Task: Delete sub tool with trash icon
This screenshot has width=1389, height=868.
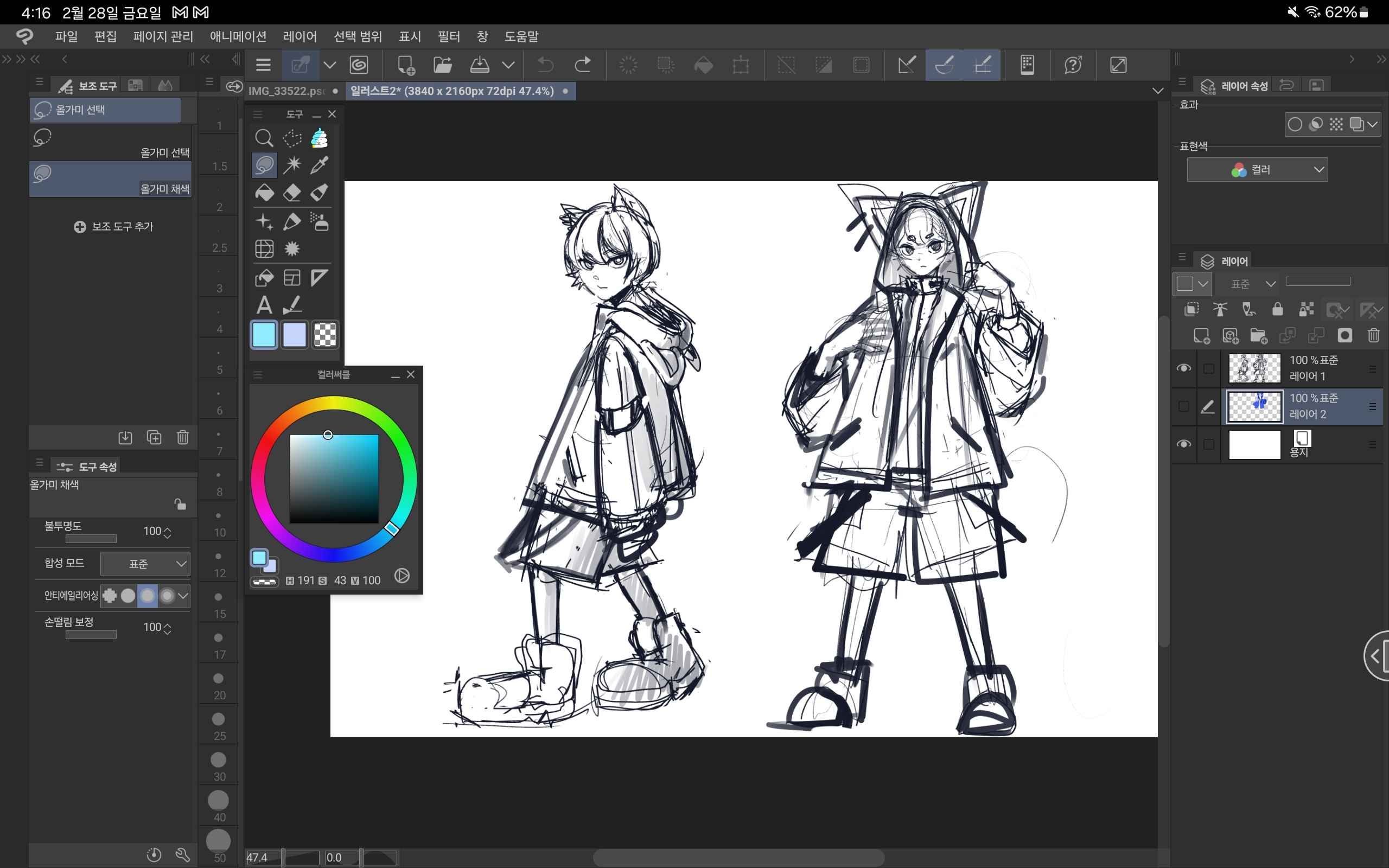Action: [x=182, y=437]
